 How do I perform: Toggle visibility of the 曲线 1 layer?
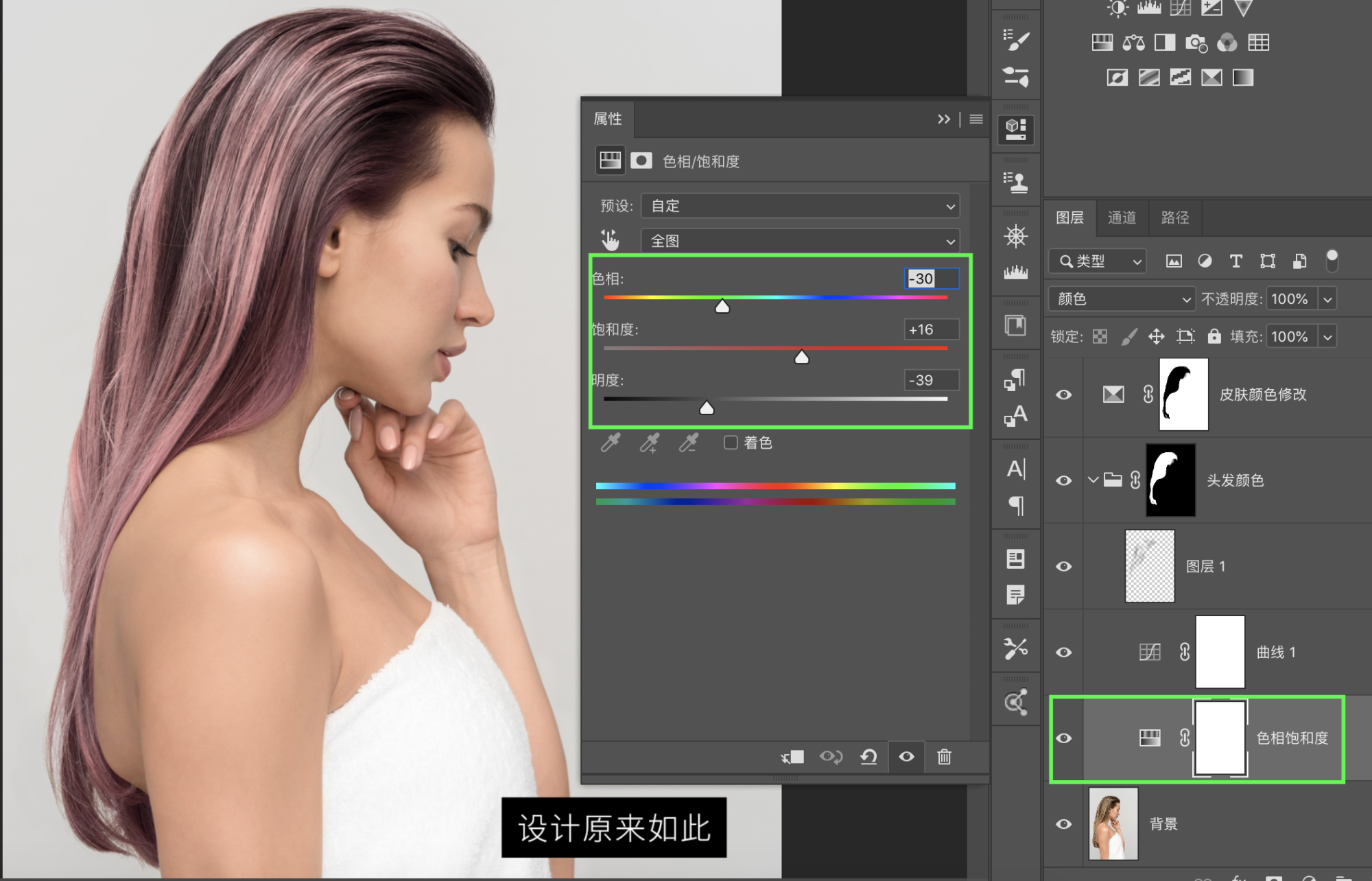pos(1063,652)
